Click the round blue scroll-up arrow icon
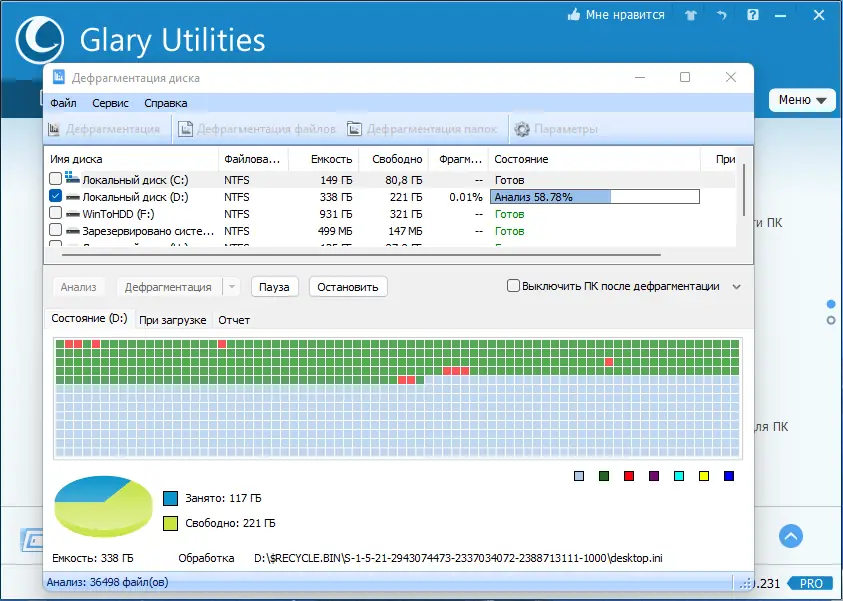This screenshot has width=843, height=601. pos(790,536)
